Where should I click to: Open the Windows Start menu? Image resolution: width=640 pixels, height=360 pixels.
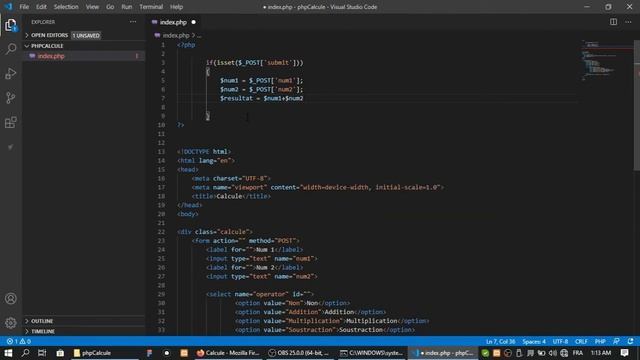click(x=8, y=353)
